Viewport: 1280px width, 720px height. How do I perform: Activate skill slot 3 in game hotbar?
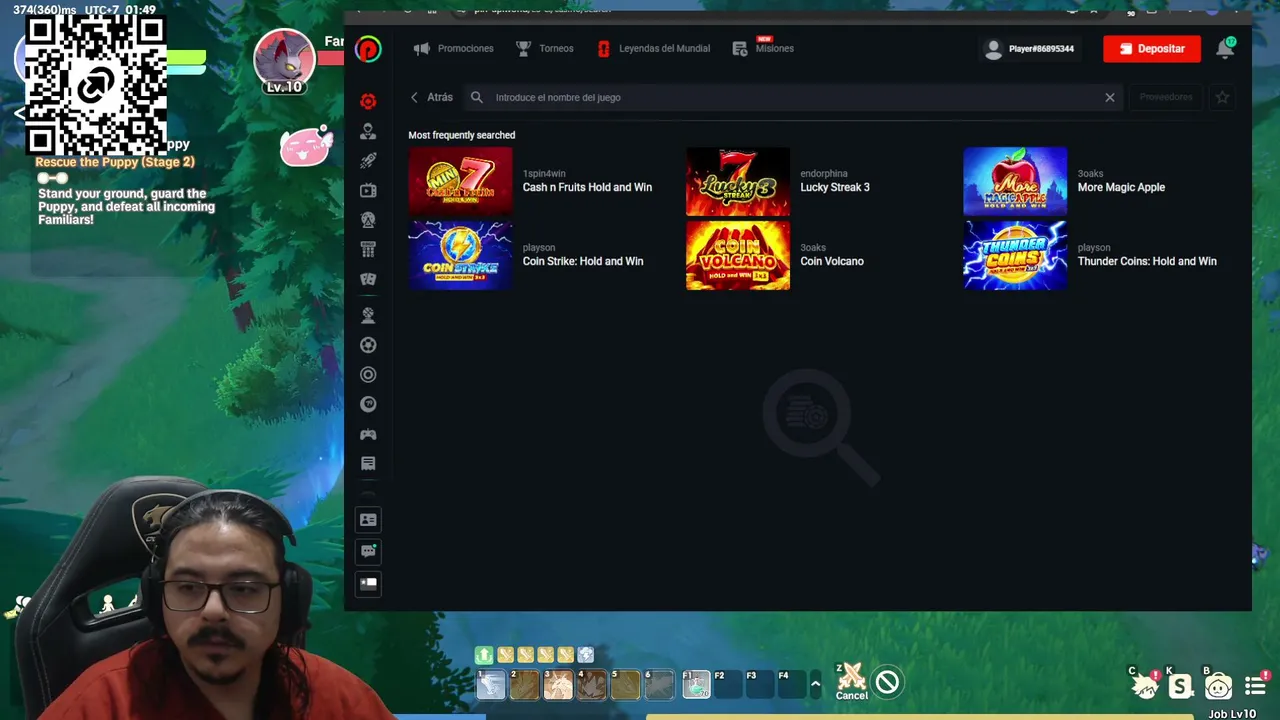pos(558,684)
